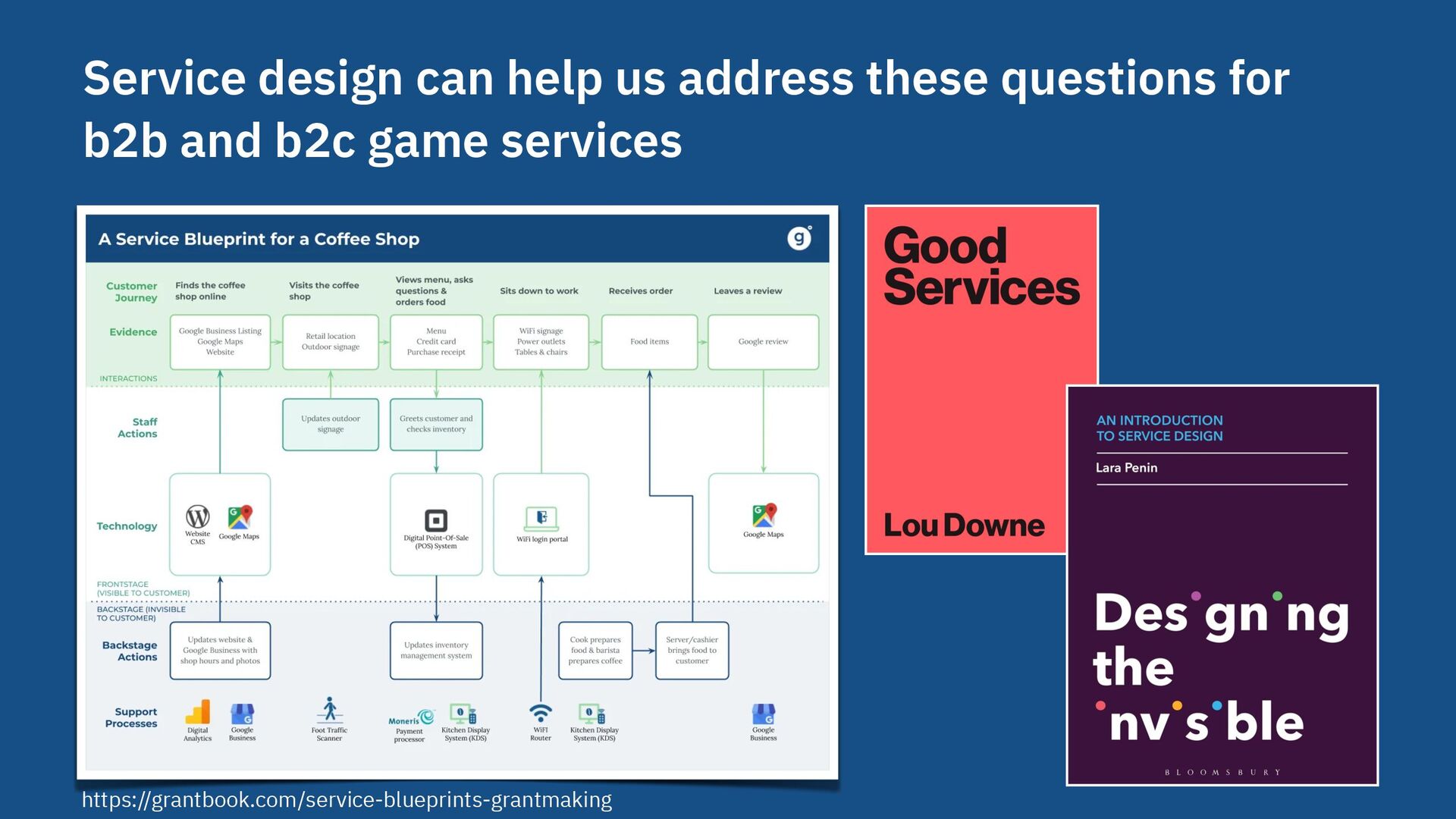Click the 'Views menu, asks questions' step
Viewport: 1456px width, 819px height.
click(x=434, y=291)
